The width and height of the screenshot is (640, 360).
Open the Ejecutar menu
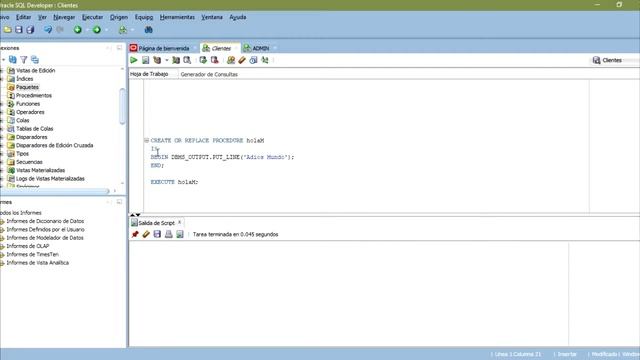(93, 17)
